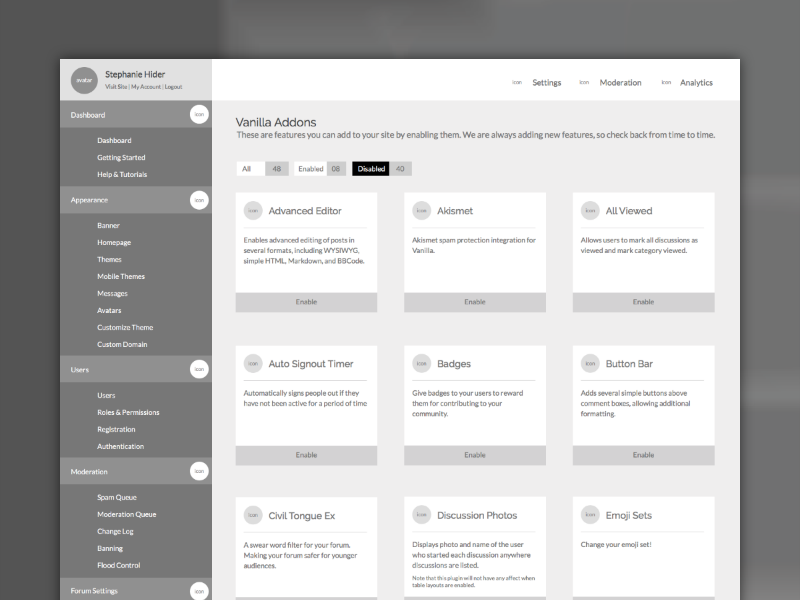Select Mobile Themes in the sidebar
Screen dimensions: 800x600
pos(121,276)
